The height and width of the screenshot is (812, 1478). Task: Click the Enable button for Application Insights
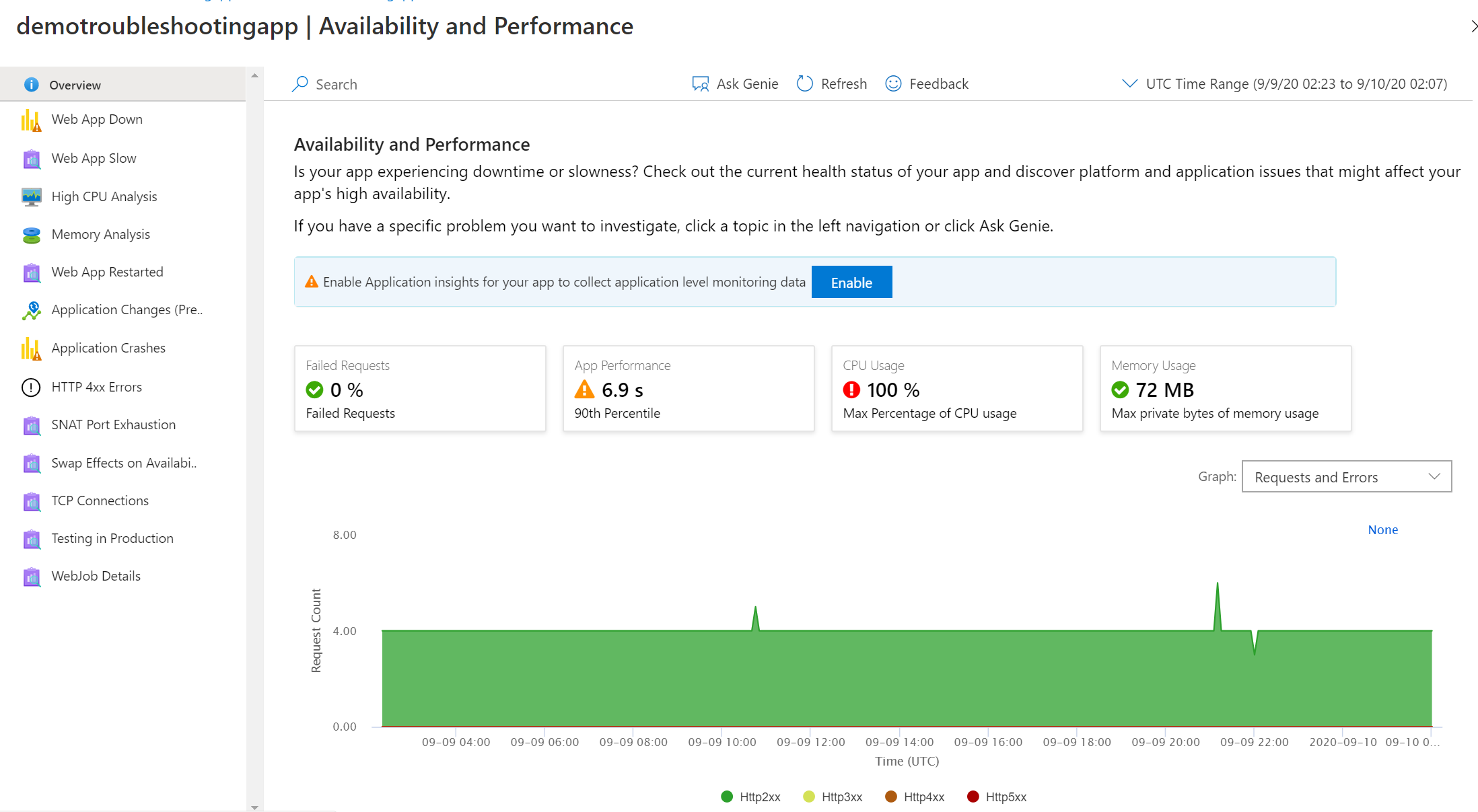[851, 282]
